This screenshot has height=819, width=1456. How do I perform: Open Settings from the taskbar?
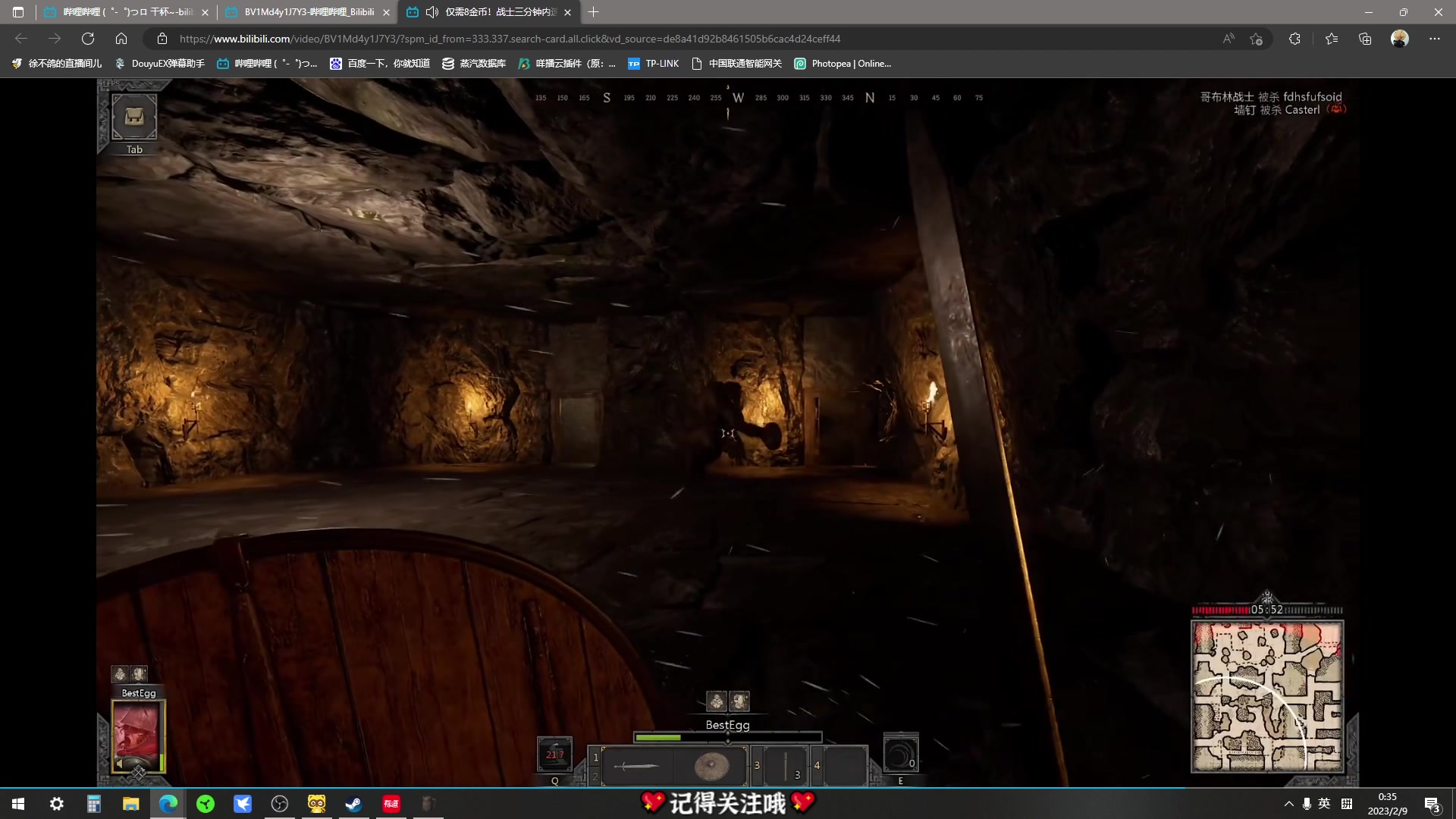[56, 804]
